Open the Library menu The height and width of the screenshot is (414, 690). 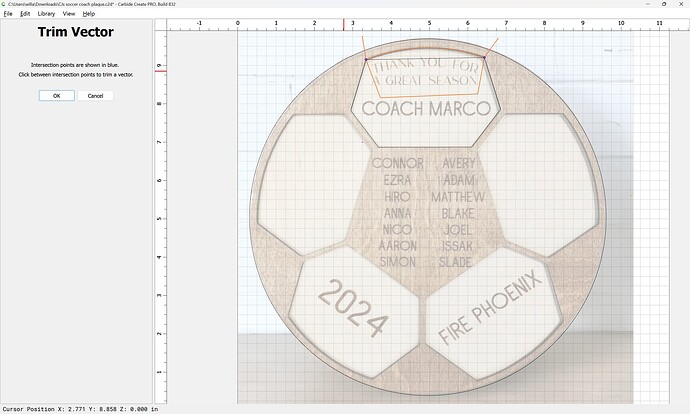46,14
